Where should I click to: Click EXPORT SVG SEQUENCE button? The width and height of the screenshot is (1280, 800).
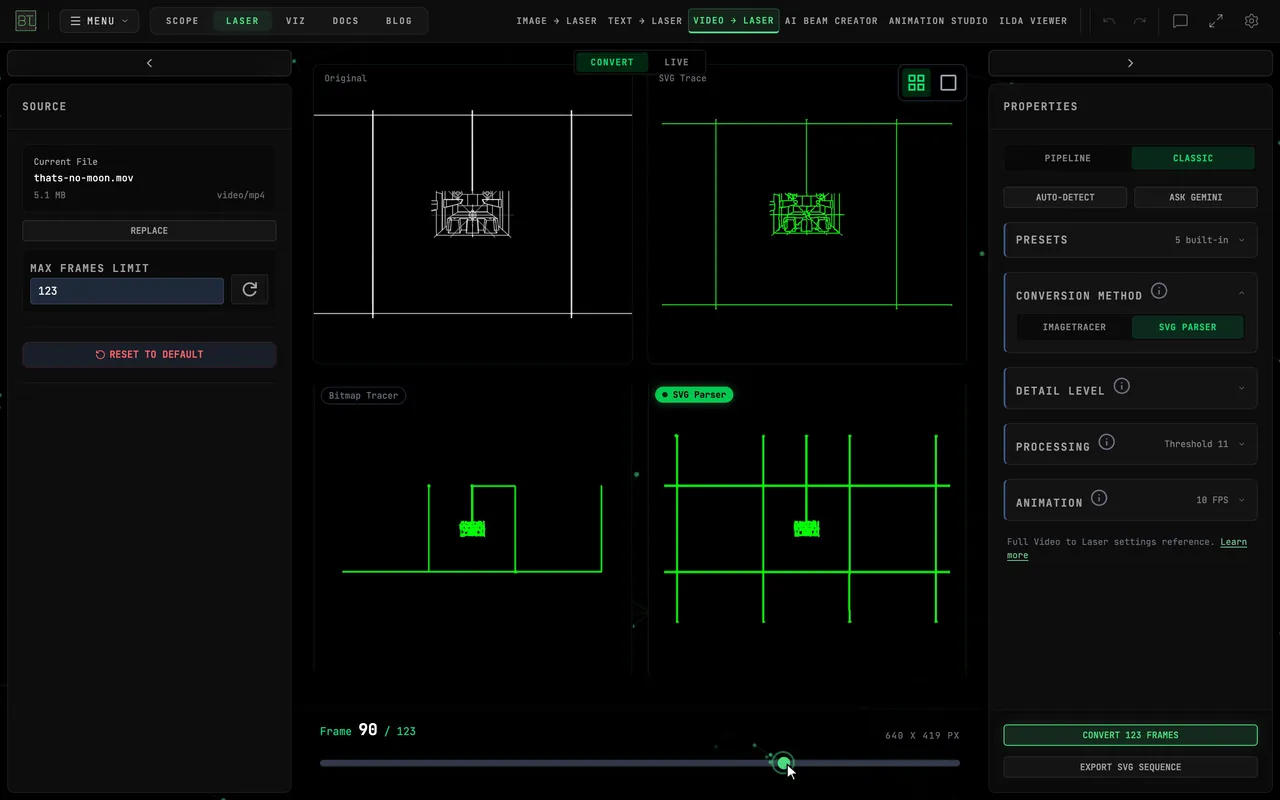[1130, 767]
